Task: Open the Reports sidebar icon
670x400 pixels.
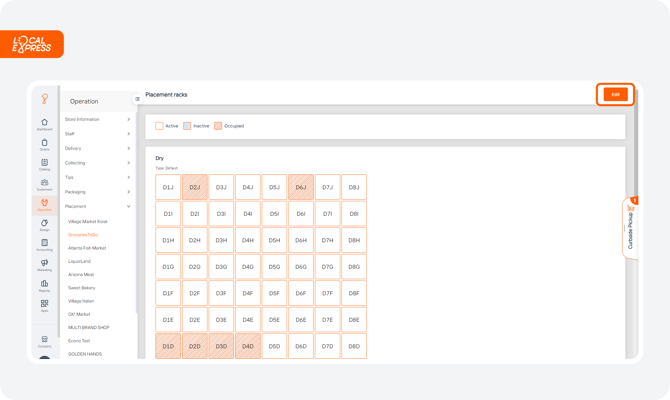Action: click(x=45, y=285)
